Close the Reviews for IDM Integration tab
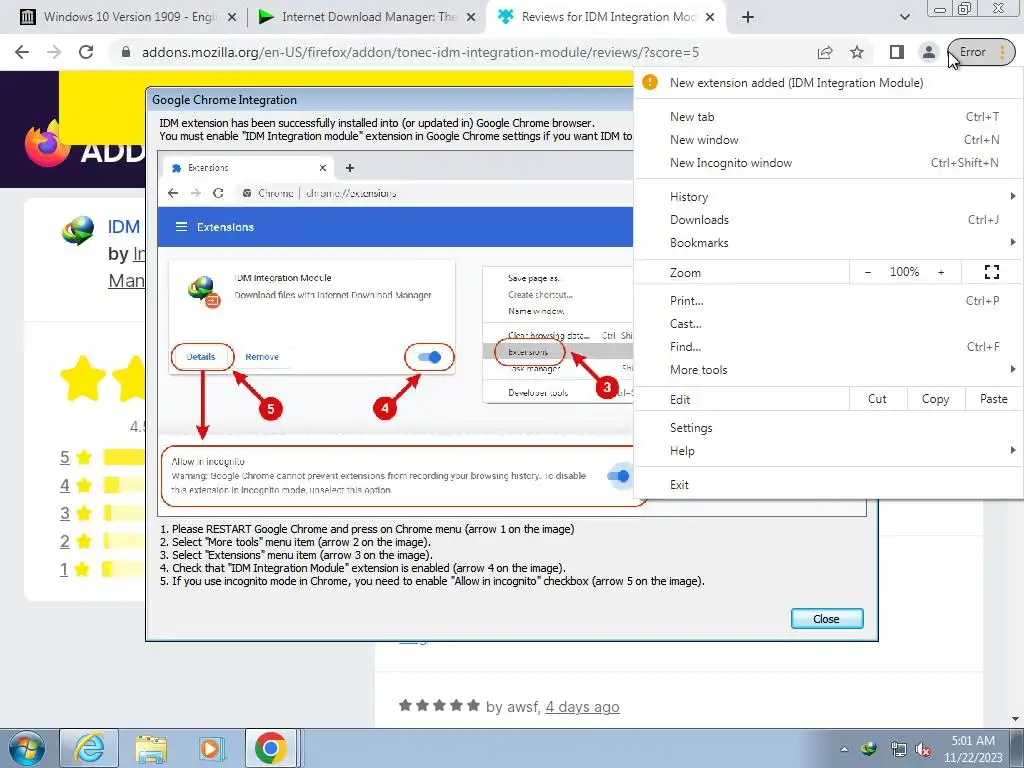 point(711,18)
